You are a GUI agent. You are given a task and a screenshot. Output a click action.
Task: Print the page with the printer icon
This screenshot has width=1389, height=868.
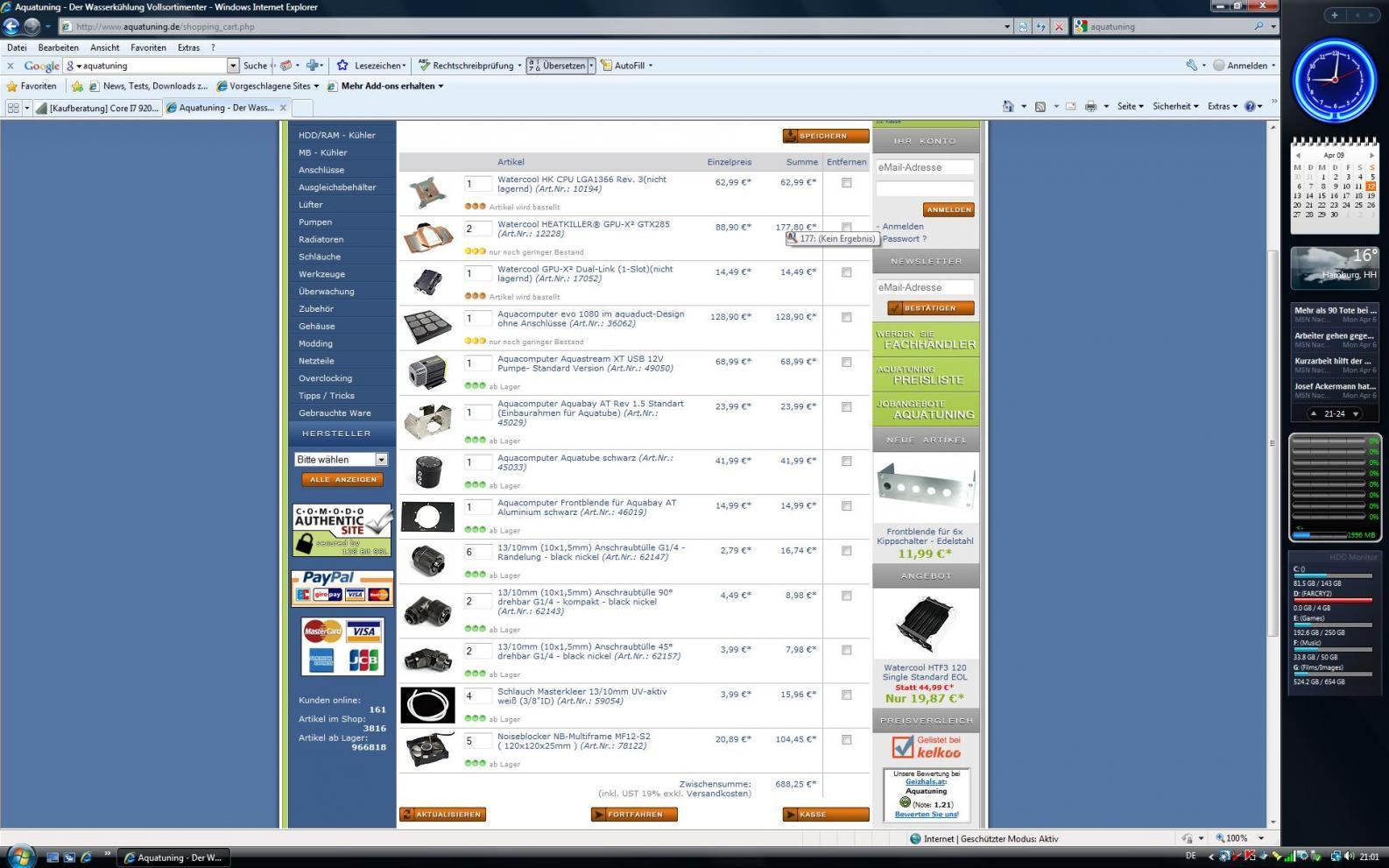pyautogui.click(x=1090, y=106)
